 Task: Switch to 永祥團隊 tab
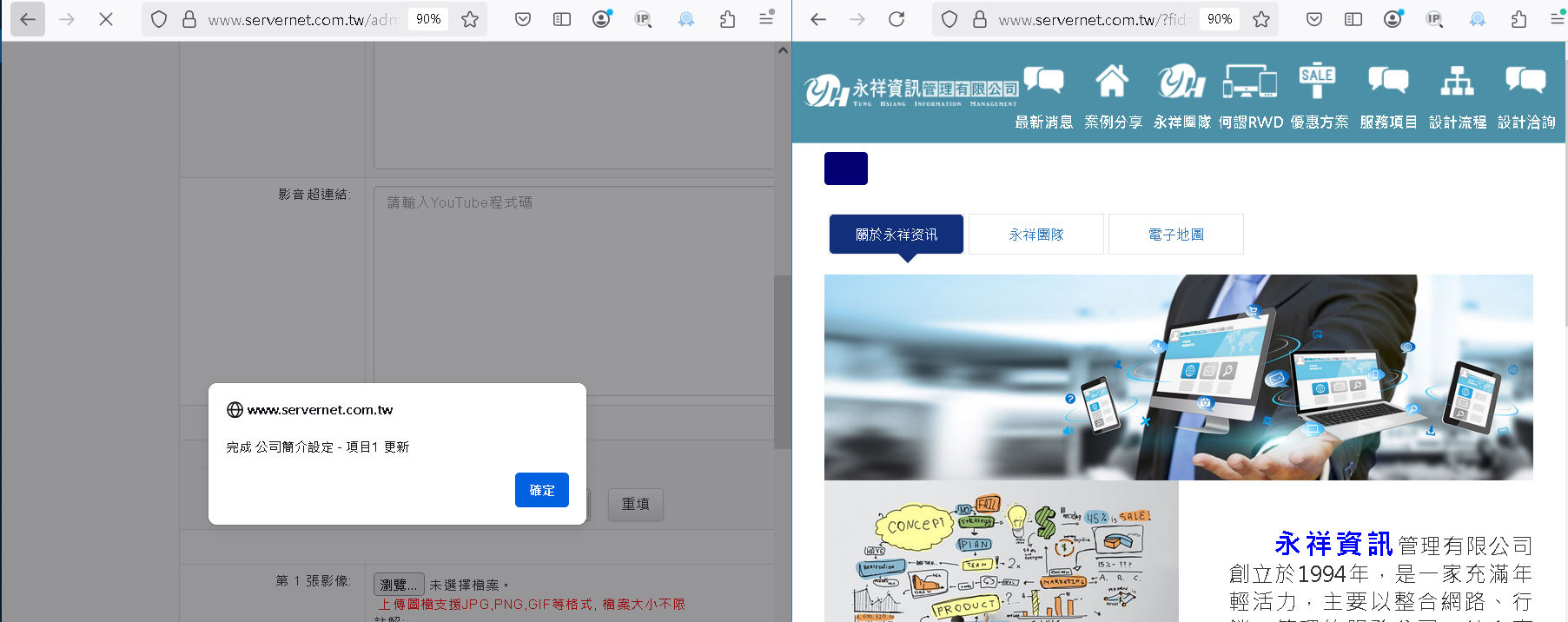pos(1036,235)
